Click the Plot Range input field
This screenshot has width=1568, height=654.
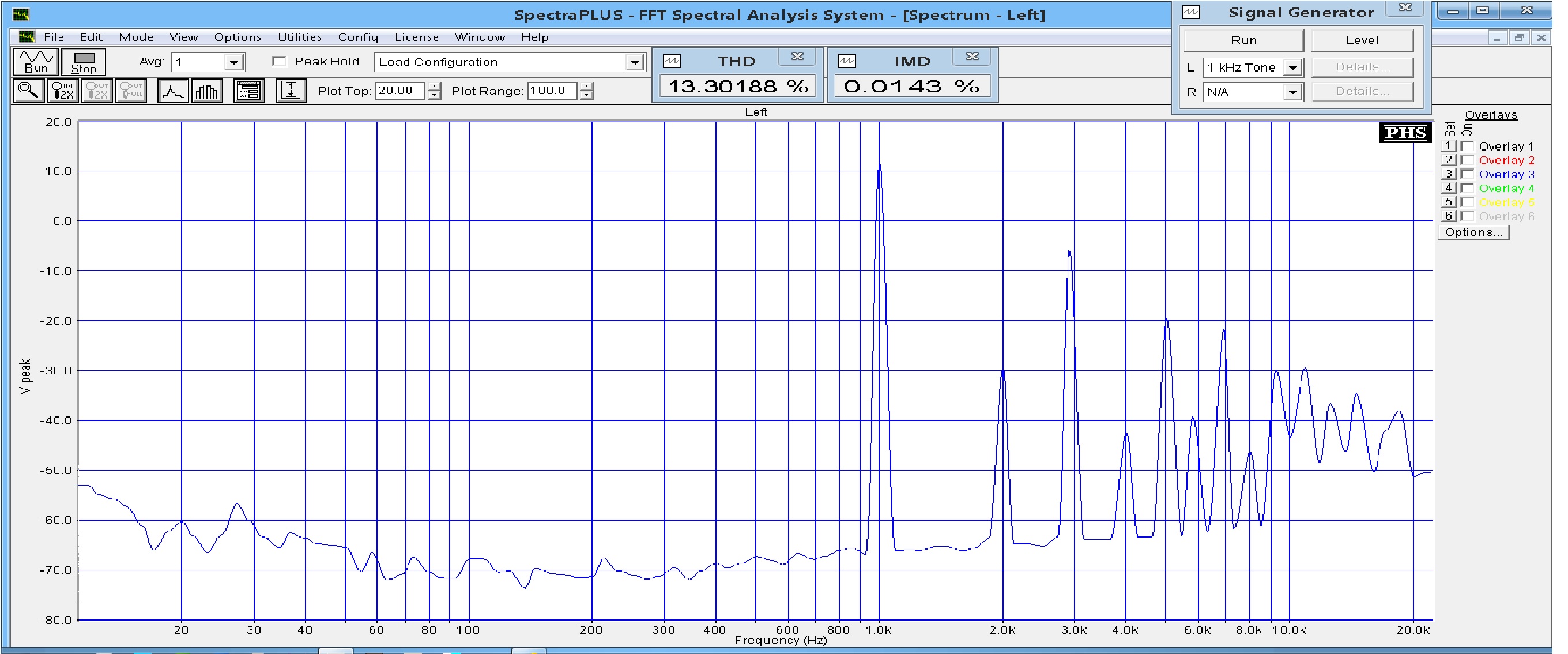552,91
